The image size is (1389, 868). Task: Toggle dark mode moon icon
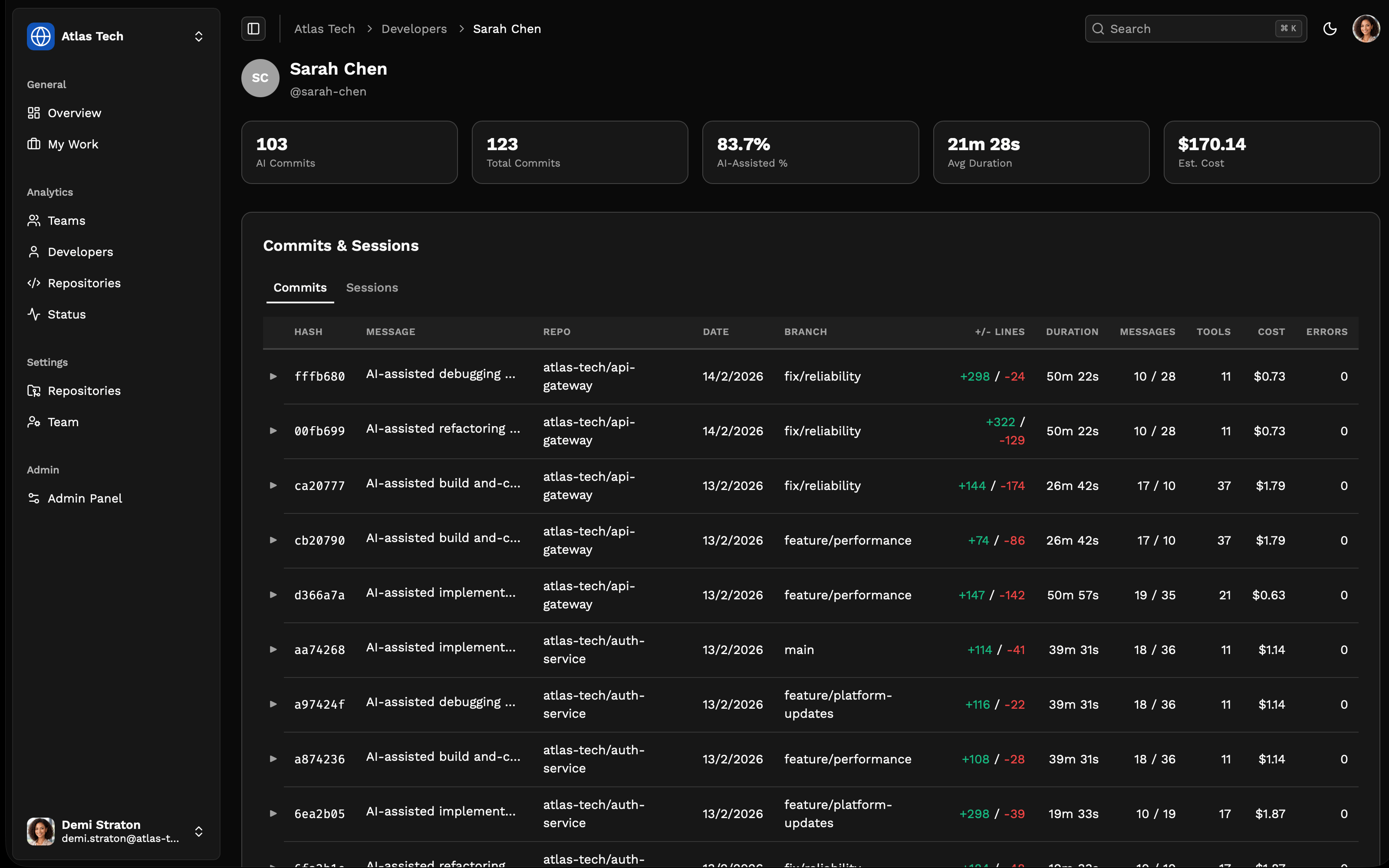coord(1330,29)
